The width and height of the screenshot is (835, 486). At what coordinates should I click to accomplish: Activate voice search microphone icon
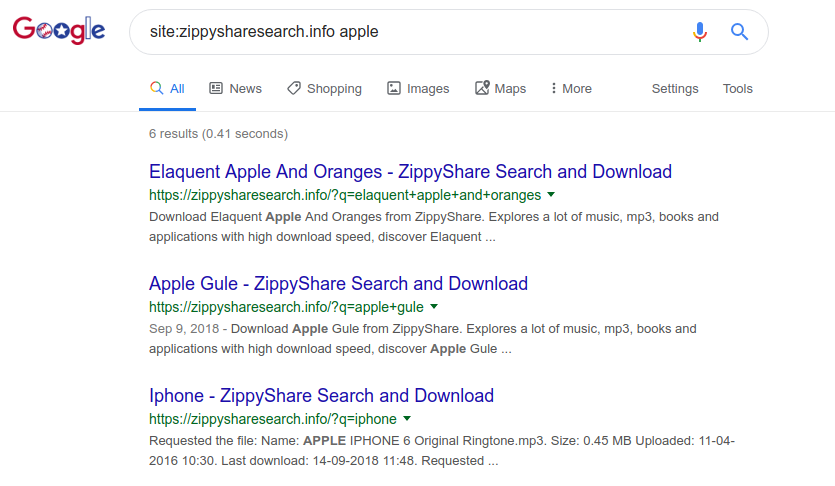click(x=700, y=32)
